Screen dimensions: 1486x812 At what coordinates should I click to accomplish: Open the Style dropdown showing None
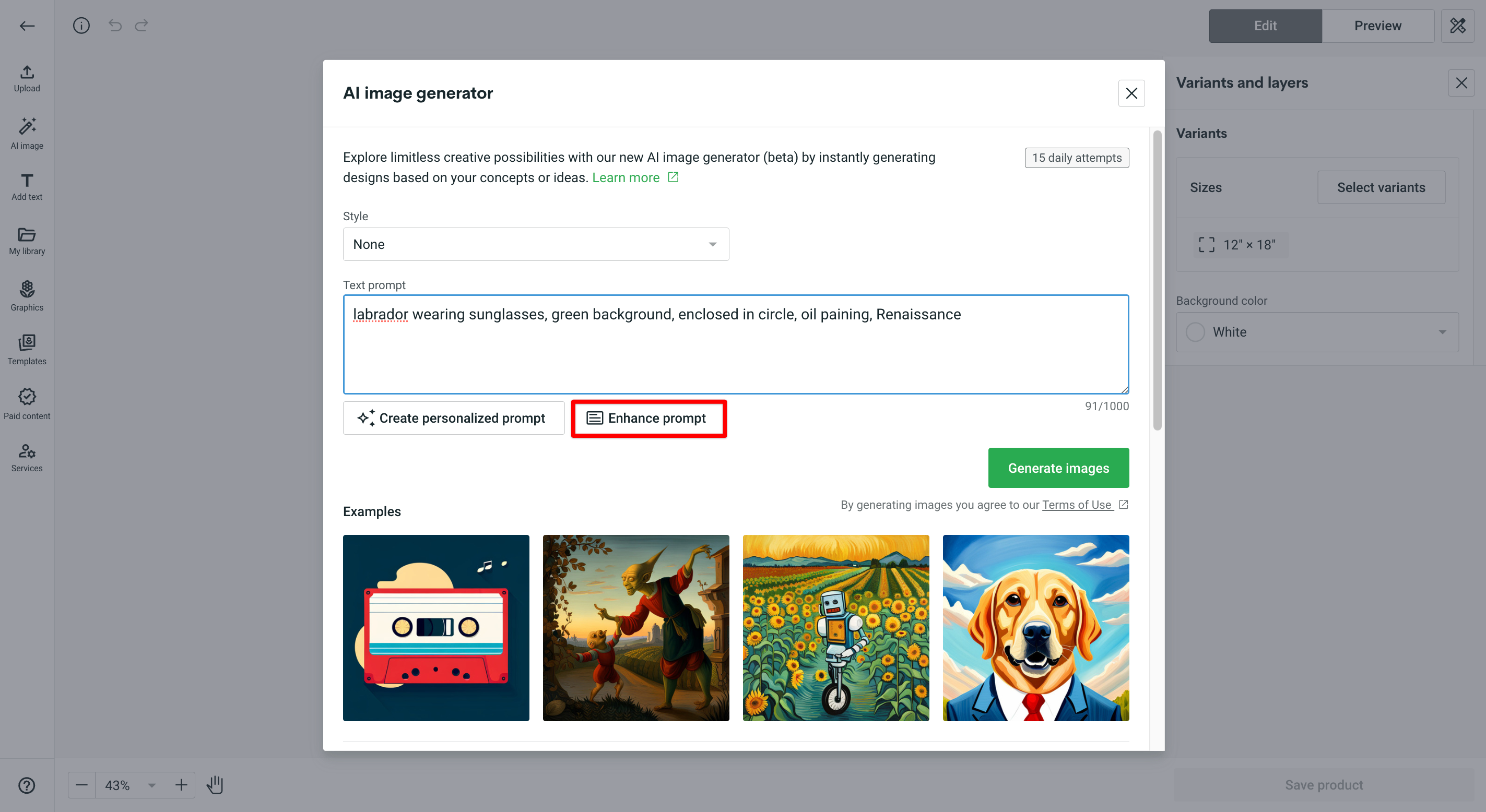535,244
